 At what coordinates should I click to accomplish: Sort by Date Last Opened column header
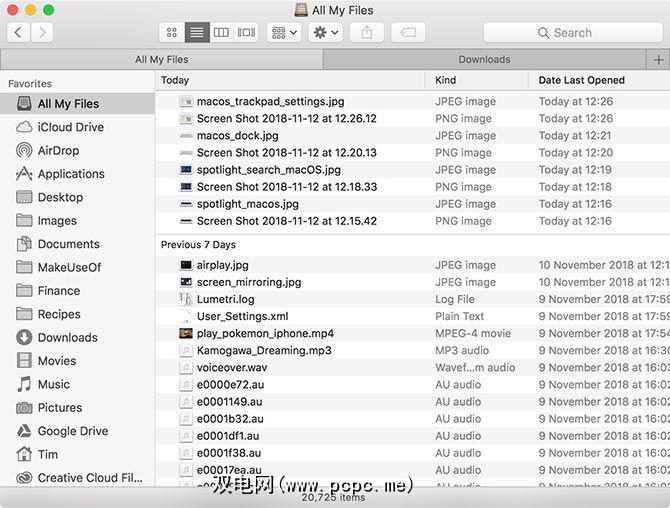pos(582,80)
